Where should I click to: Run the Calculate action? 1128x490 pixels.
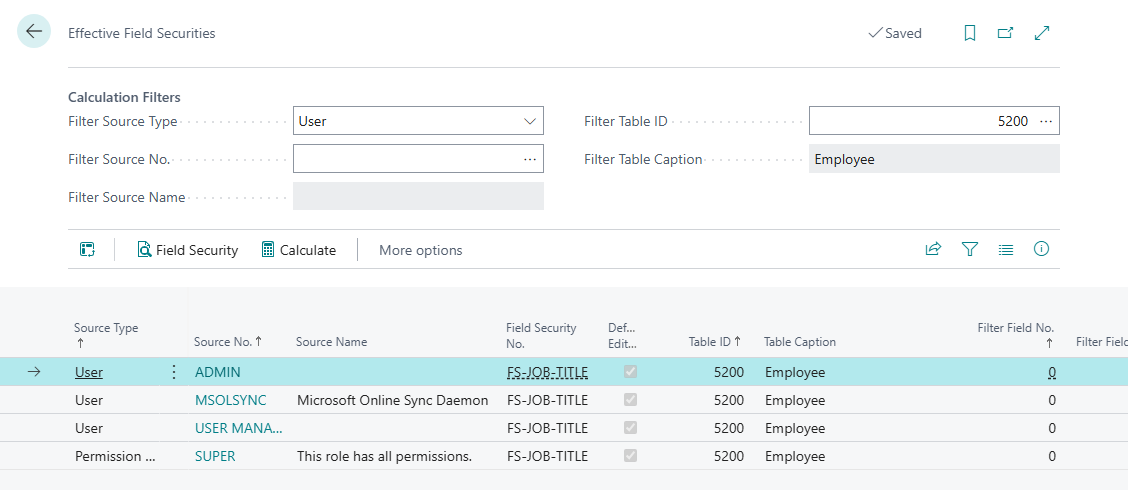[299, 250]
